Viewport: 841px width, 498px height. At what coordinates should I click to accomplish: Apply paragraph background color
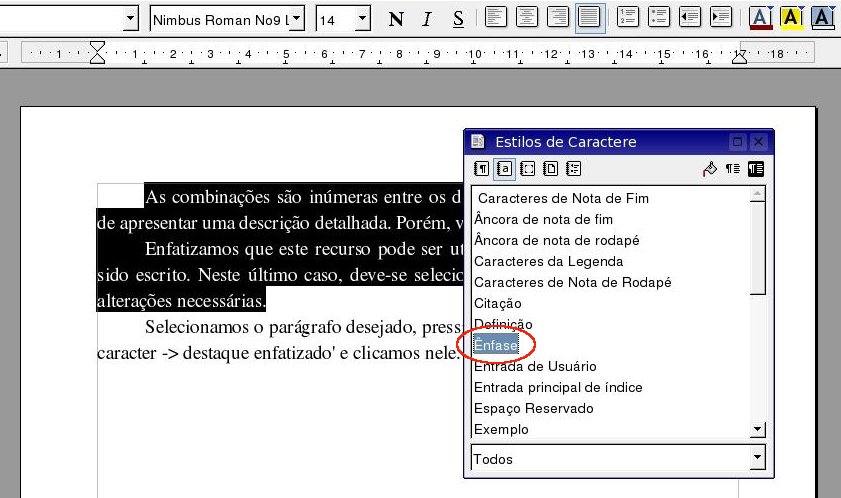pyautogui.click(x=823, y=18)
